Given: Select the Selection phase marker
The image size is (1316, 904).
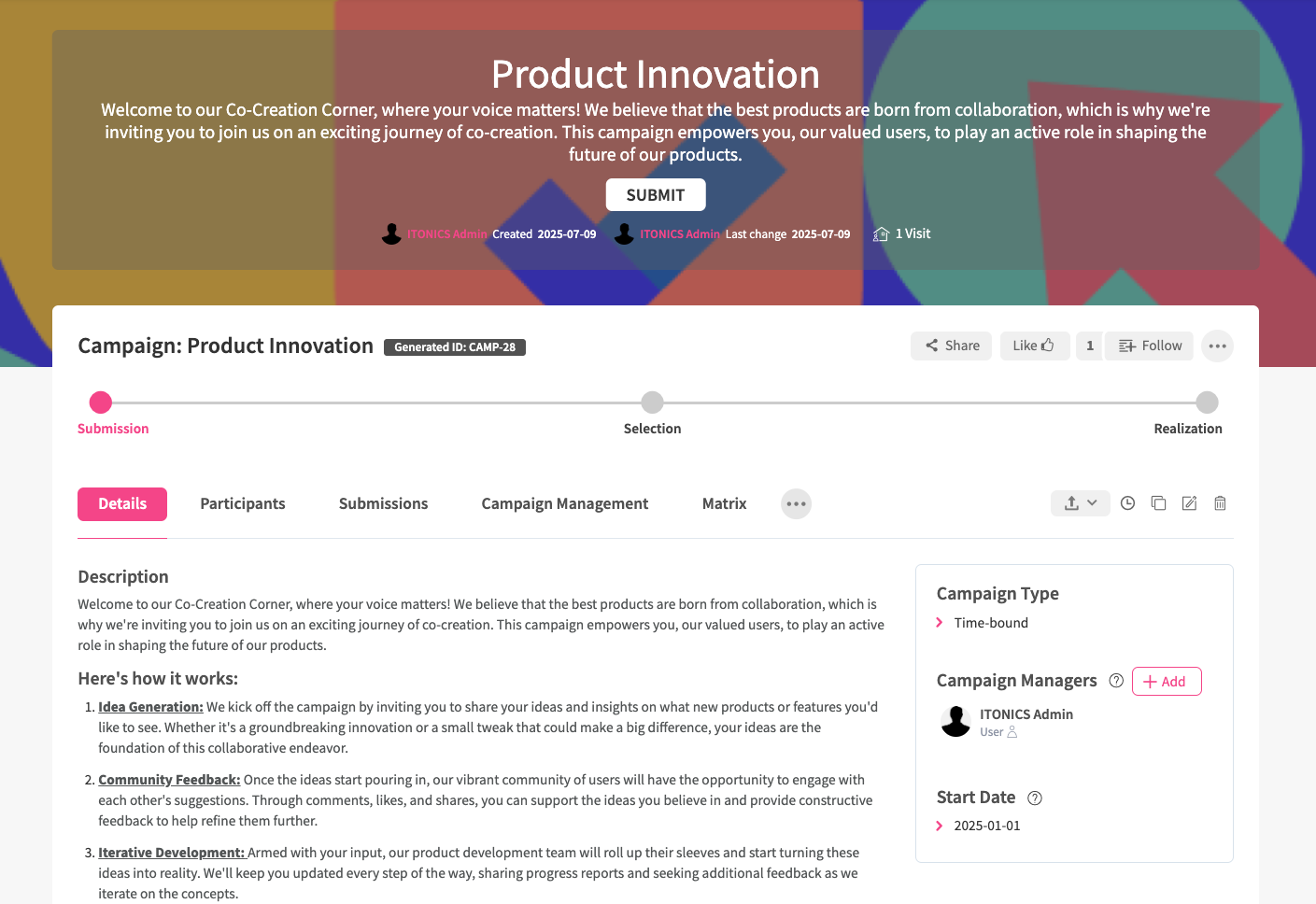Looking at the screenshot, I should pyautogui.click(x=652, y=403).
